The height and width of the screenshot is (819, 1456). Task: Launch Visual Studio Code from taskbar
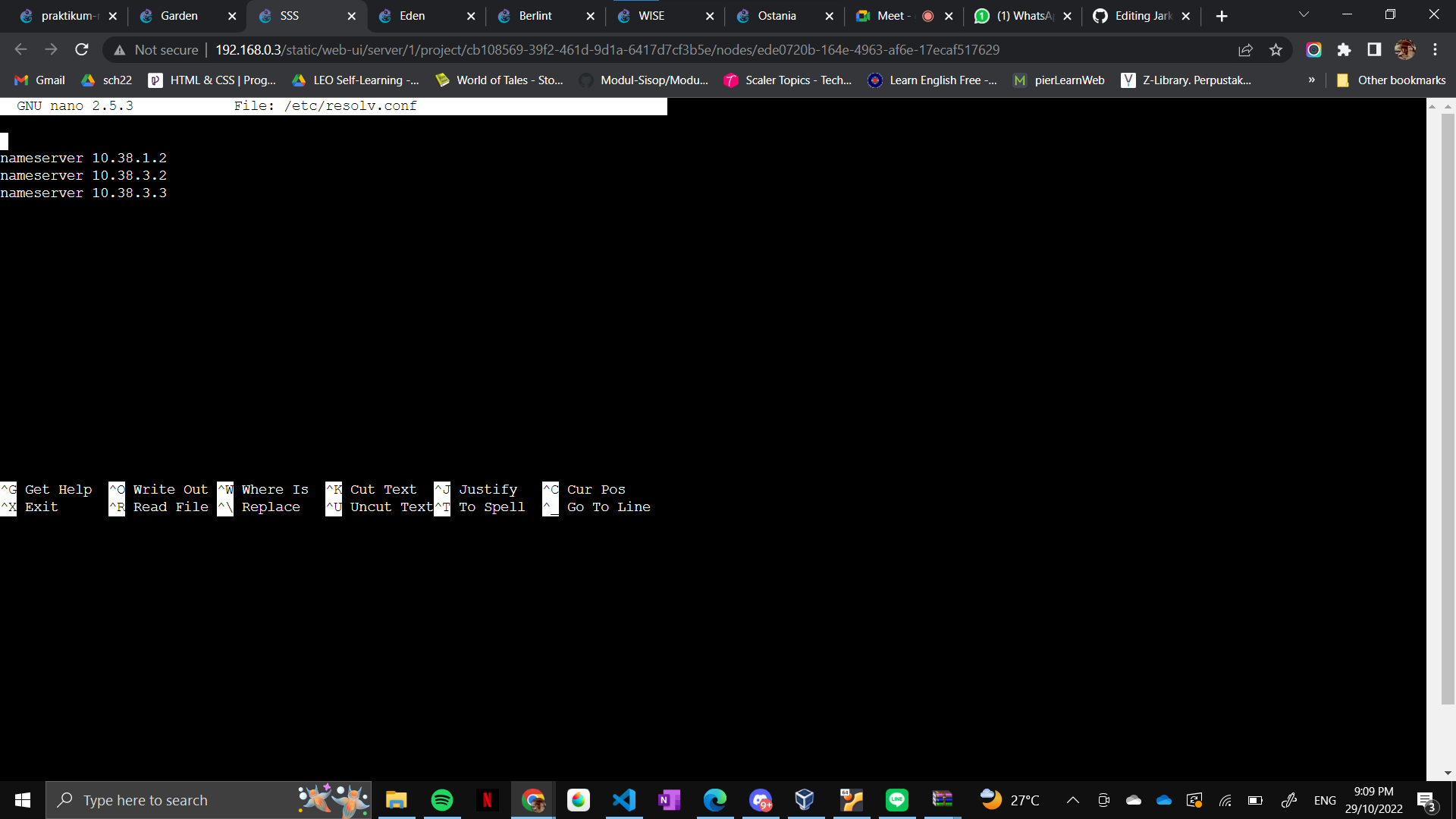coord(624,800)
